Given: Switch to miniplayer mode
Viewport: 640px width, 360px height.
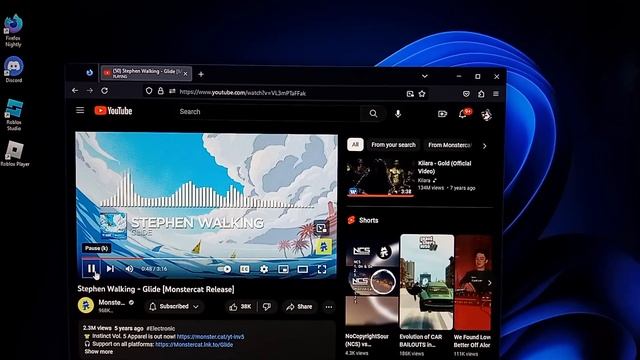Looking at the screenshot, I should 283,269.
